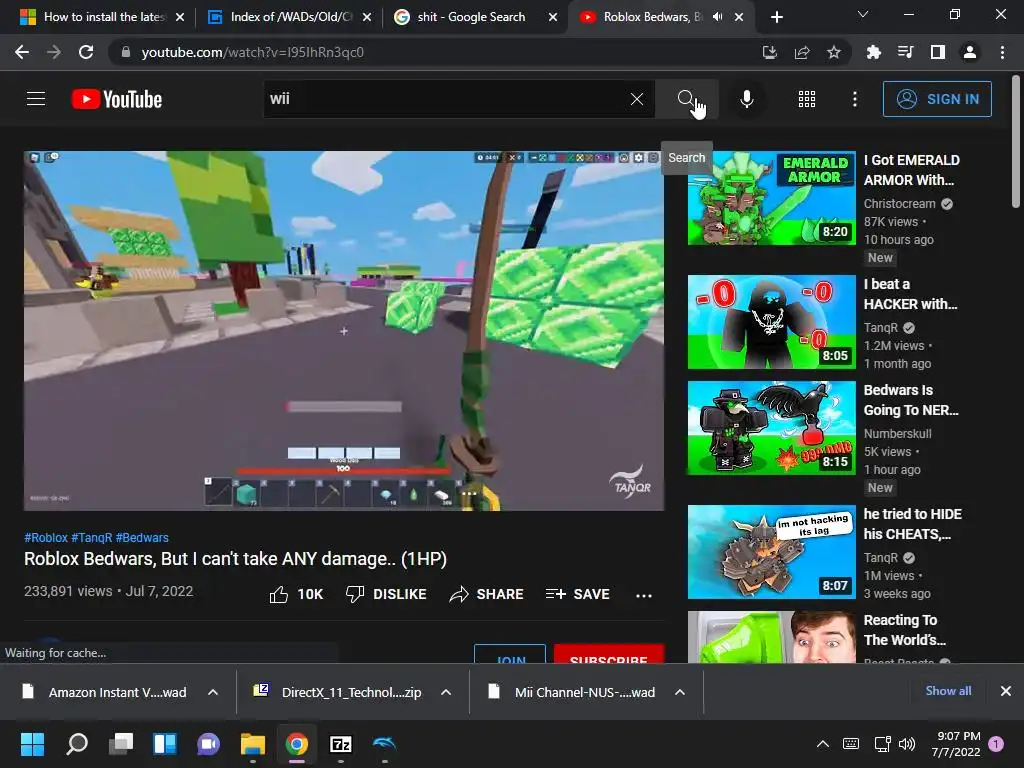Open tab search dropdown chevron
Image resolution: width=1024 pixels, height=768 pixels.
click(x=863, y=14)
